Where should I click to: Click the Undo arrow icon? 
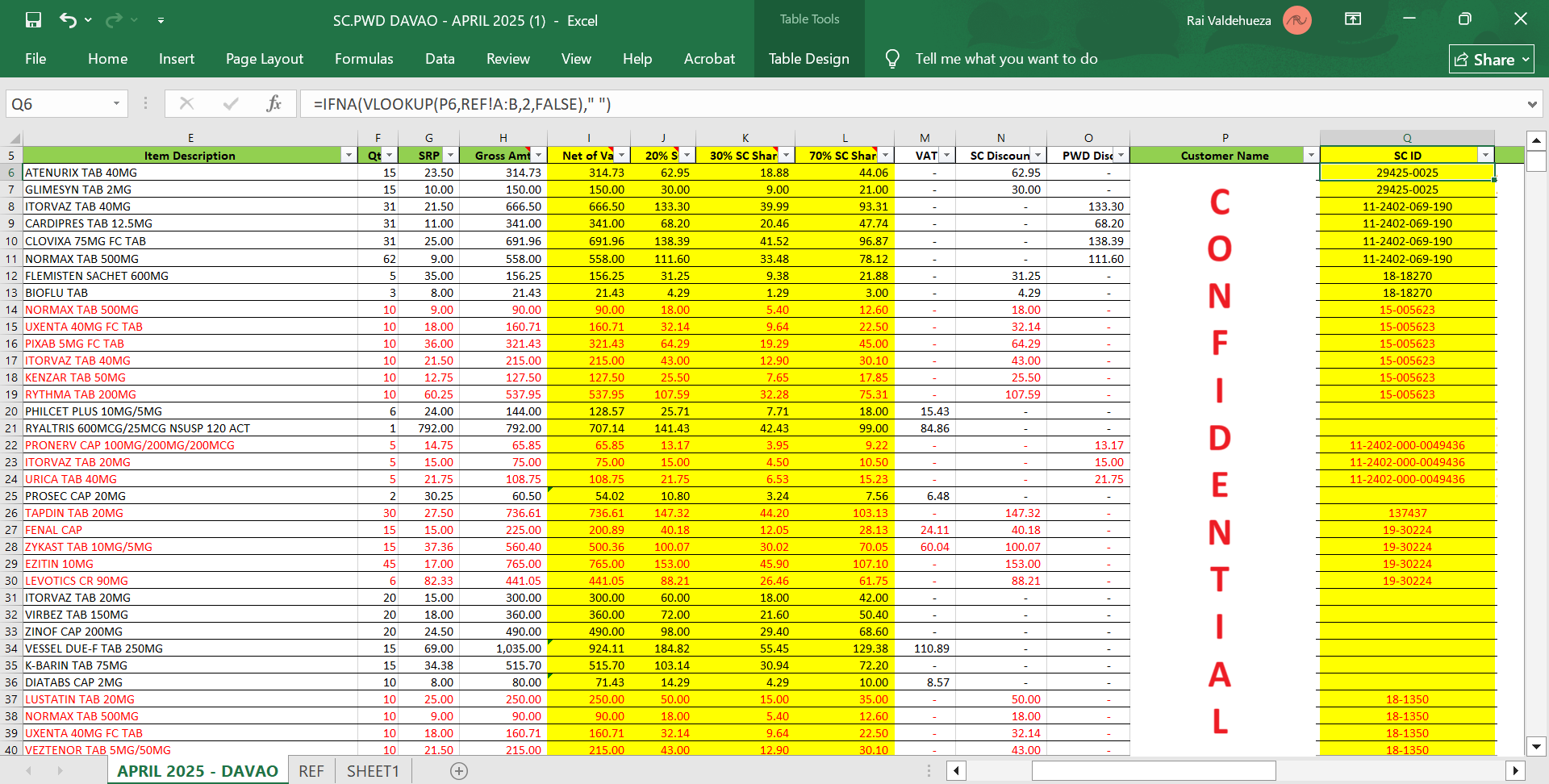(x=68, y=20)
